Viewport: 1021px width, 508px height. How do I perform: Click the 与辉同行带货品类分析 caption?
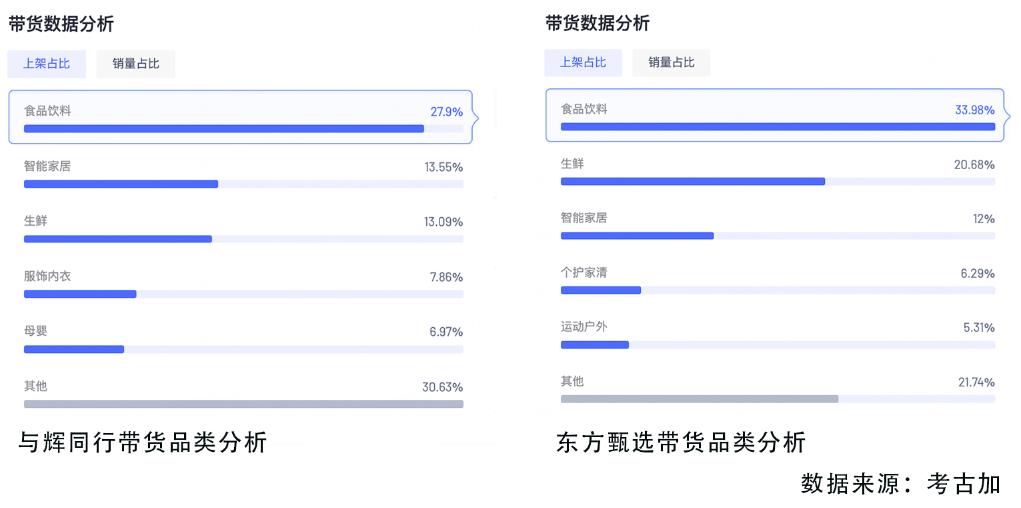[x=143, y=442]
